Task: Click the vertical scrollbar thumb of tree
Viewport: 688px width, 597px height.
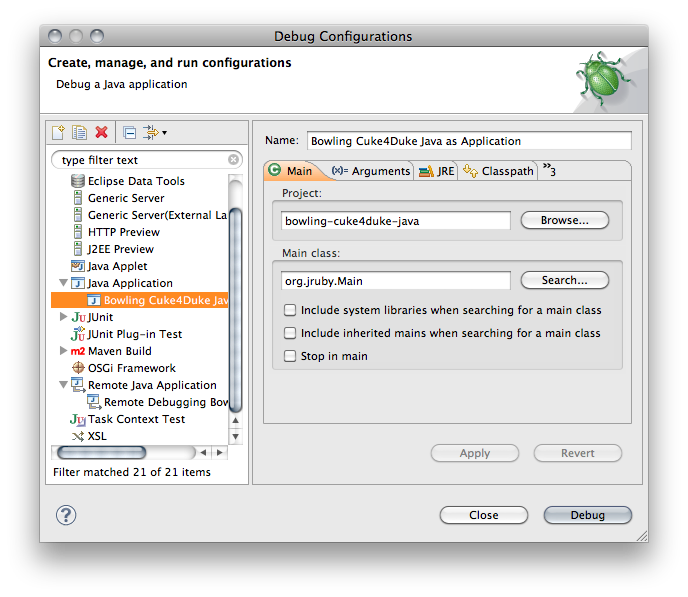Action: point(236,310)
